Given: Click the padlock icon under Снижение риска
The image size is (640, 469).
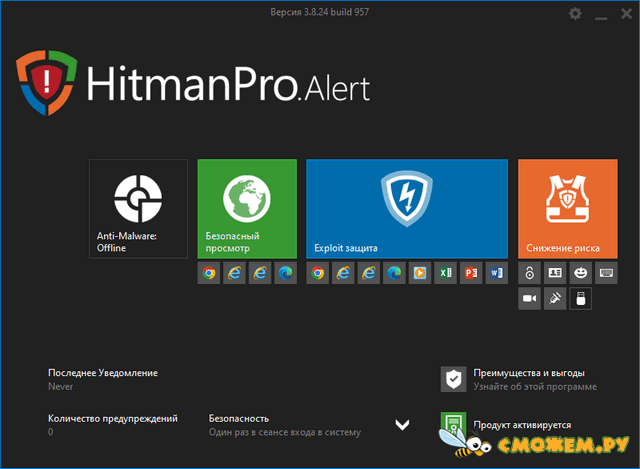Looking at the screenshot, I should pos(529,273).
